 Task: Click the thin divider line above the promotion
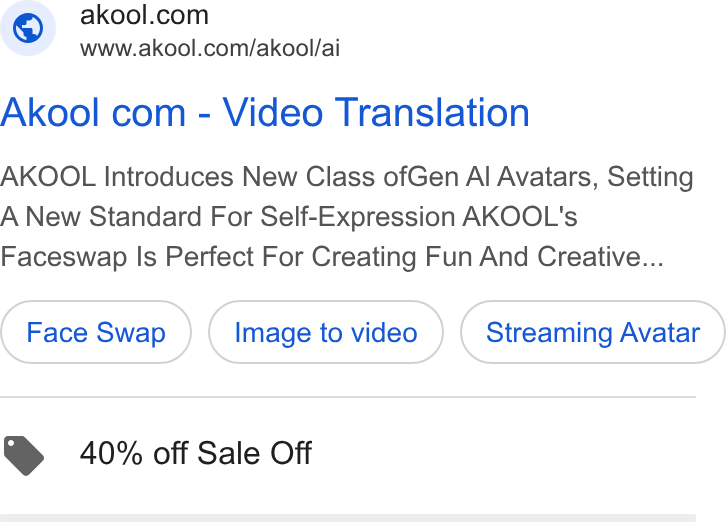348,397
